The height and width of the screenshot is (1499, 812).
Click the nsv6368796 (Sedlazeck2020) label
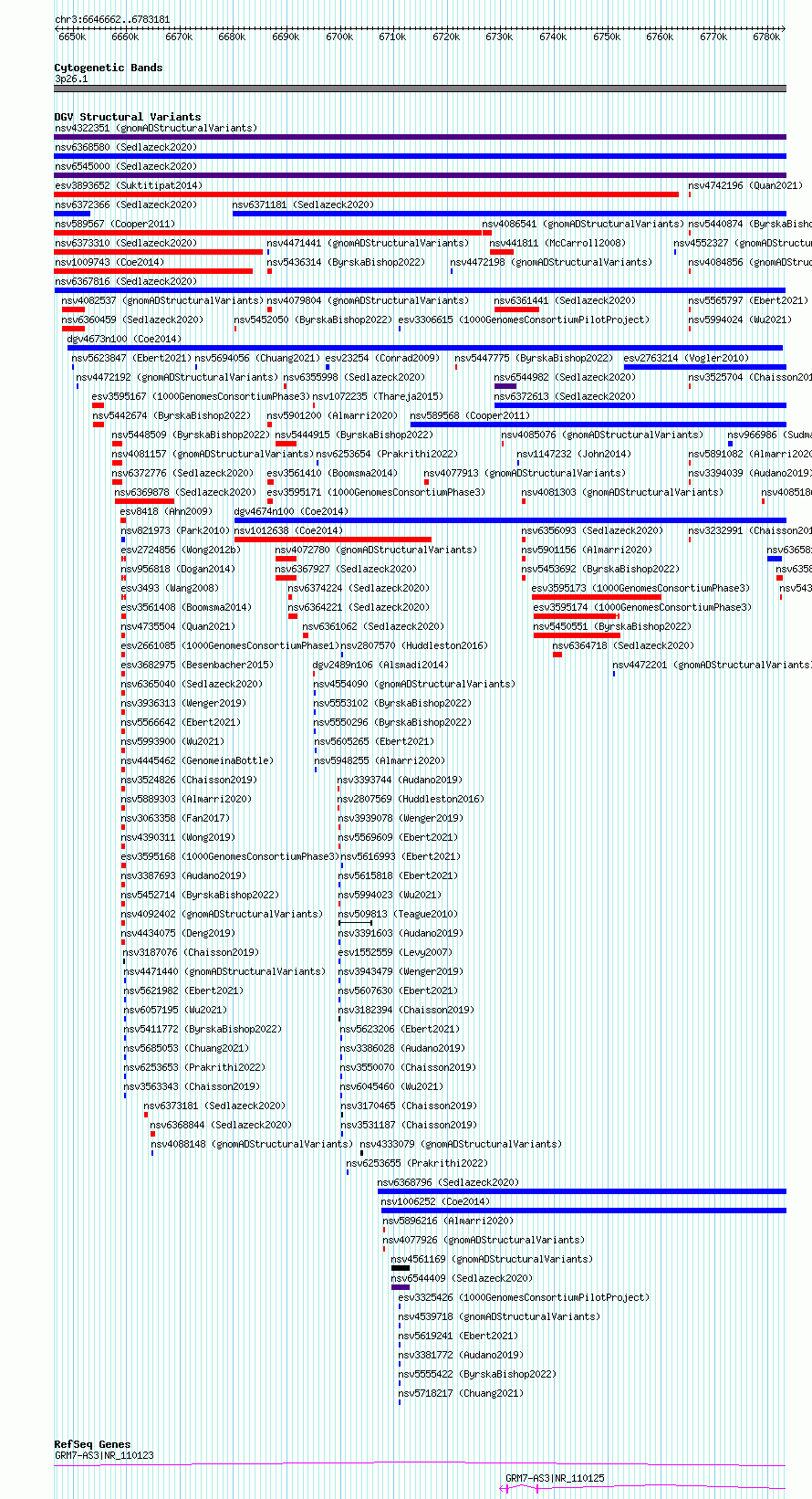pos(448,1182)
